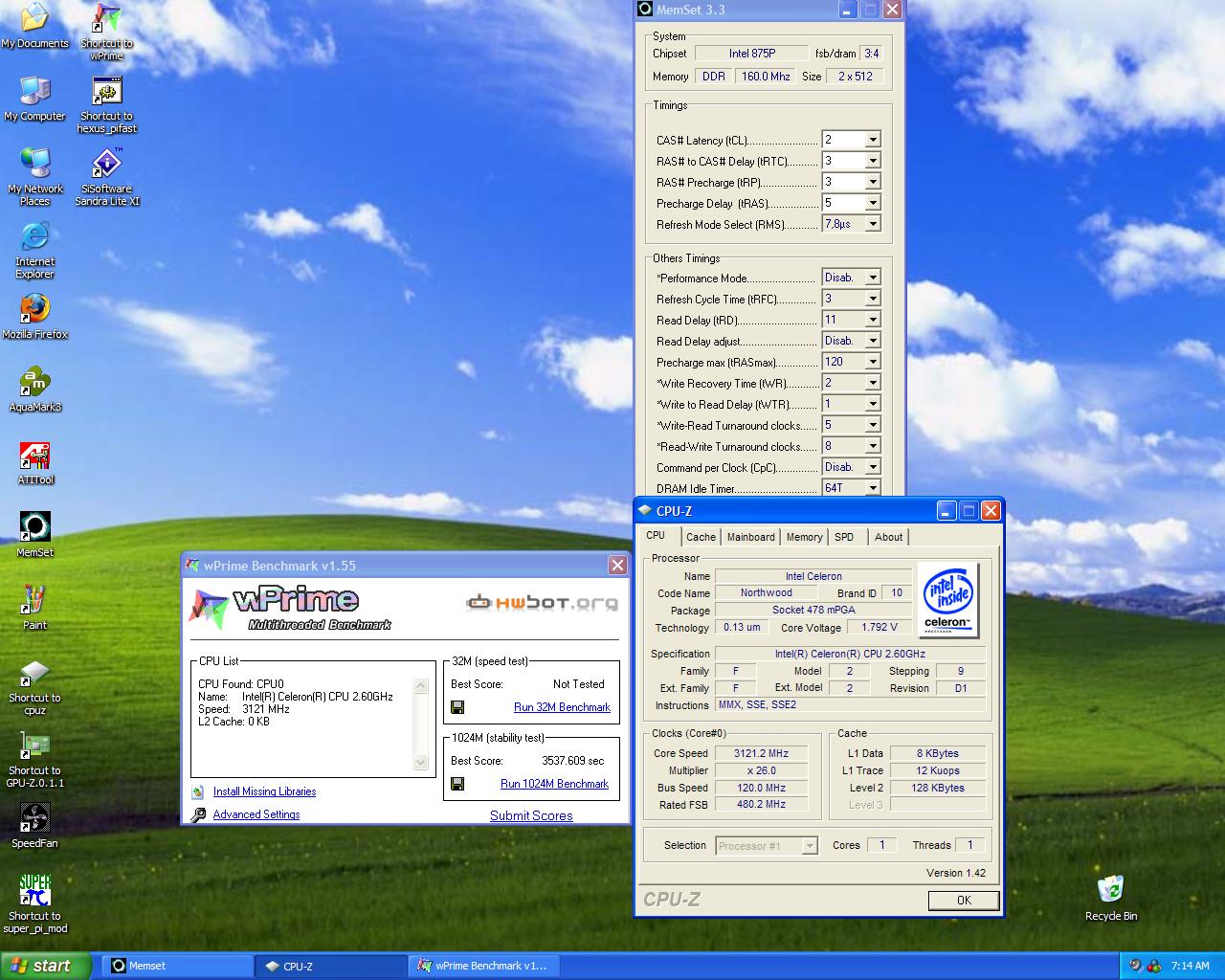Expand Refresh Cycle Time (tRFC) dropdown
The width and height of the screenshot is (1225, 980).
pos(873,299)
